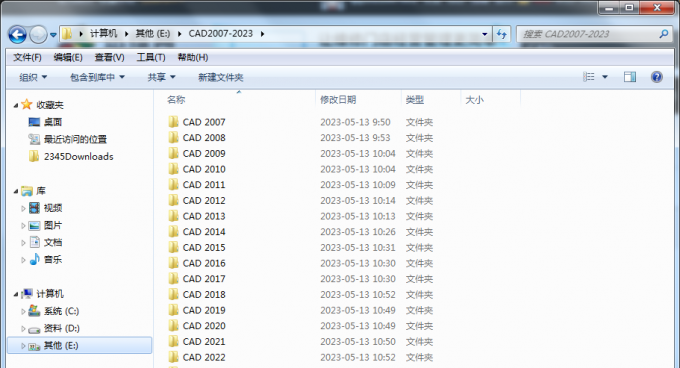This screenshot has width=680, height=368.
Task: Select the 音乐 library
Action: point(53,260)
